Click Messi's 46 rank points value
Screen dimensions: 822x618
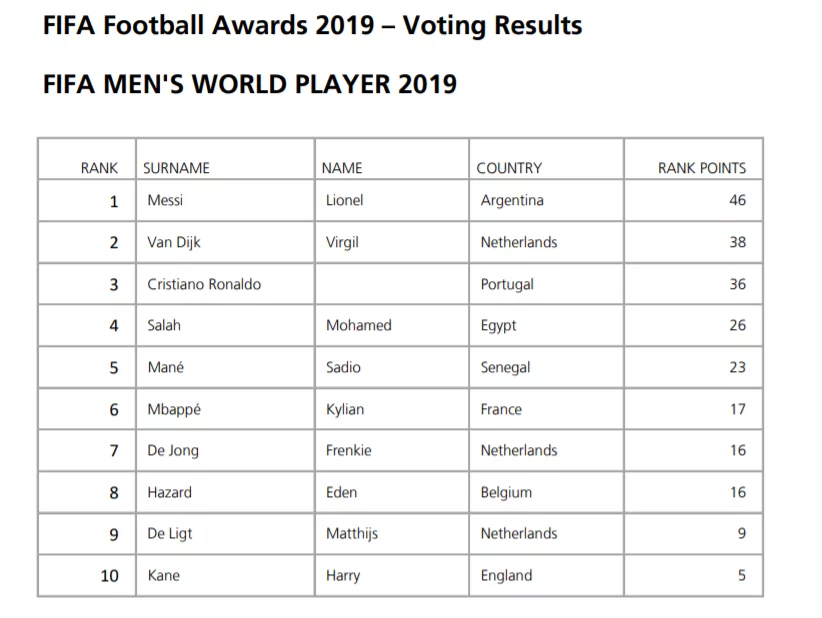[x=738, y=200]
